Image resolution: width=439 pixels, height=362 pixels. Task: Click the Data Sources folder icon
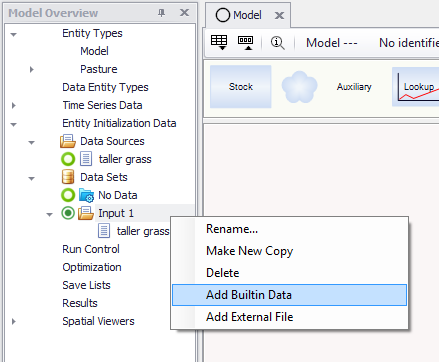pyautogui.click(x=68, y=141)
